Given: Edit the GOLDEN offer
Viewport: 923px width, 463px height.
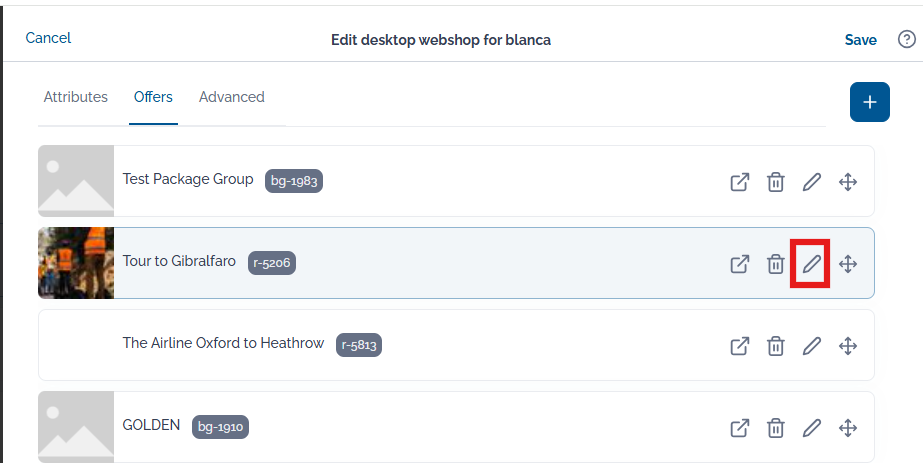Looking at the screenshot, I should [x=812, y=428].
